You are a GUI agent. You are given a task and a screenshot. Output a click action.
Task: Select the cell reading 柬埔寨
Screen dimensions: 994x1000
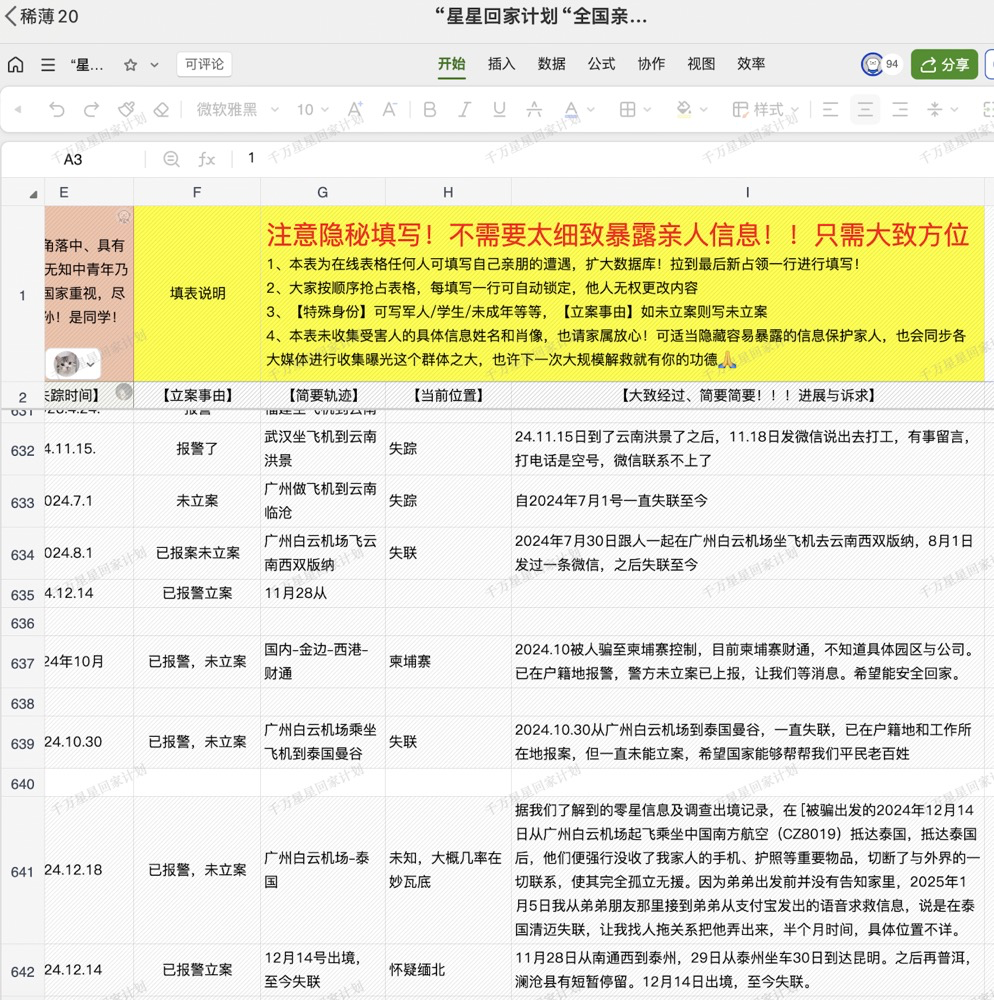pyautogui.click(x=448, y=661)
